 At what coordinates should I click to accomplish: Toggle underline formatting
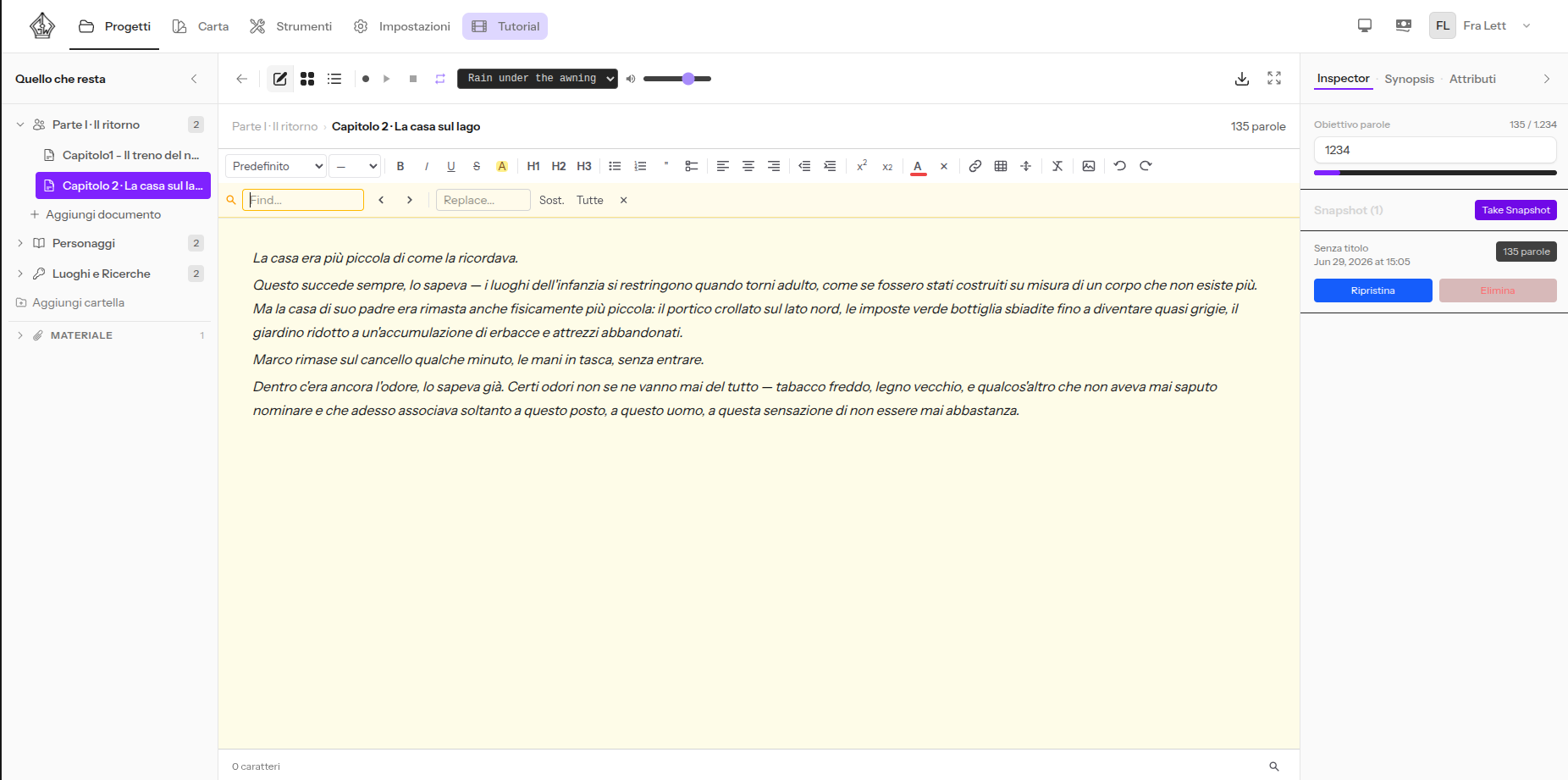pos(451,166)
